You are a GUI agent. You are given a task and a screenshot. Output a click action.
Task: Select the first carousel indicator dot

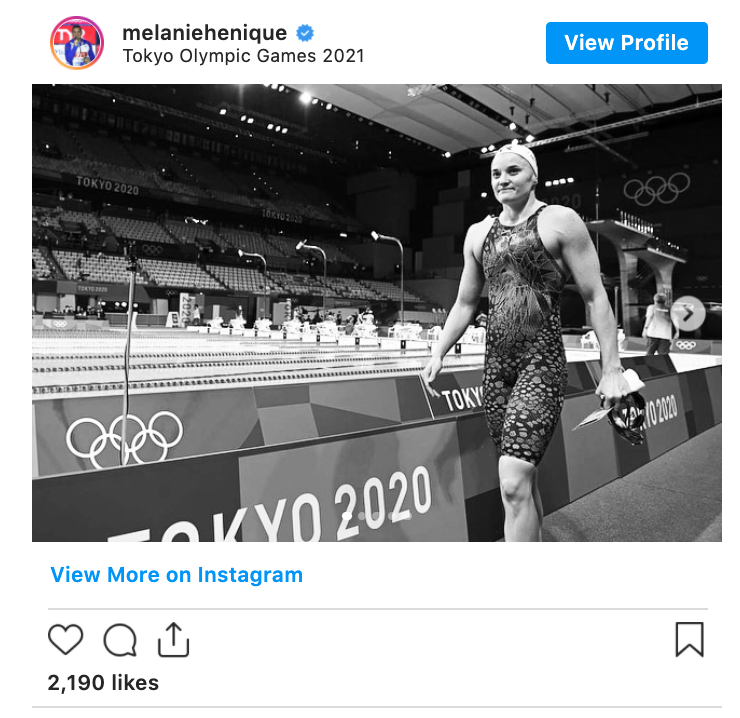point(349,517)
